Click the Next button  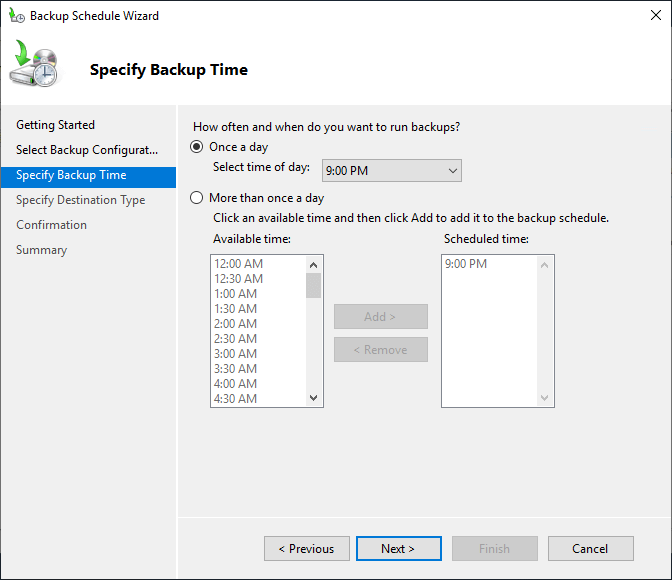coord(399,548)
